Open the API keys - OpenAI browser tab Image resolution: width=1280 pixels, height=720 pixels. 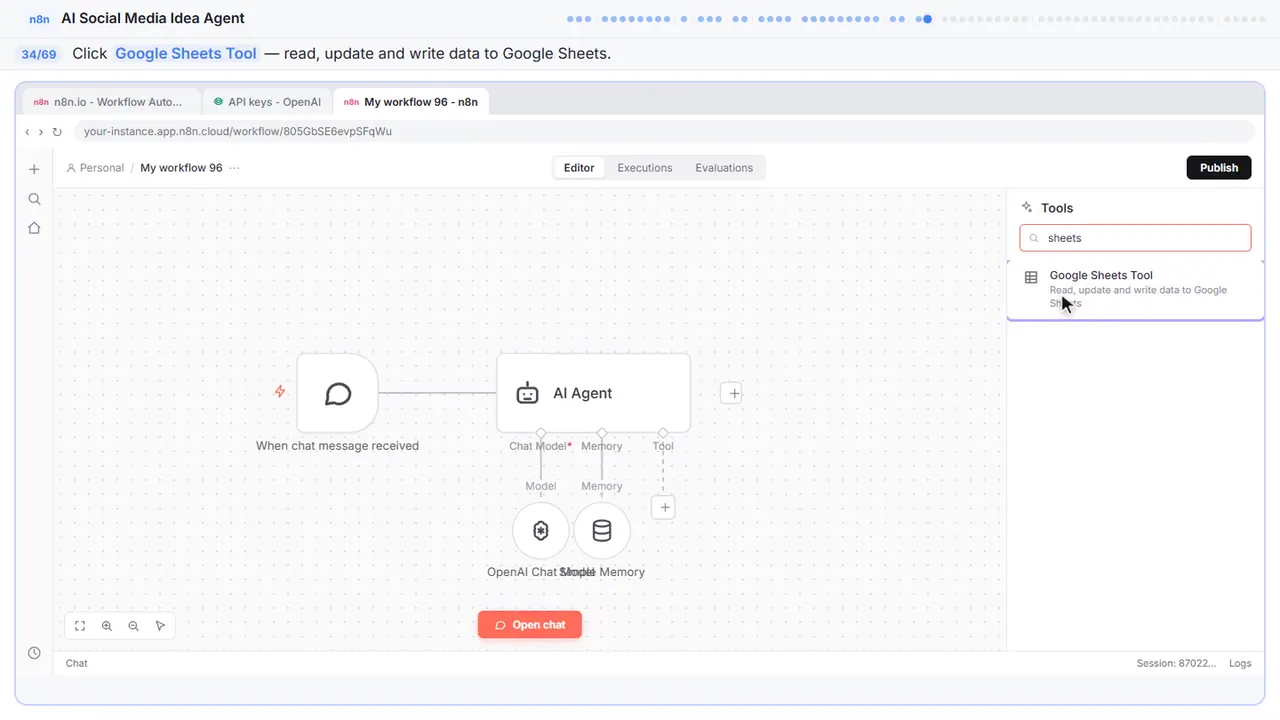[x=267, y=102]
